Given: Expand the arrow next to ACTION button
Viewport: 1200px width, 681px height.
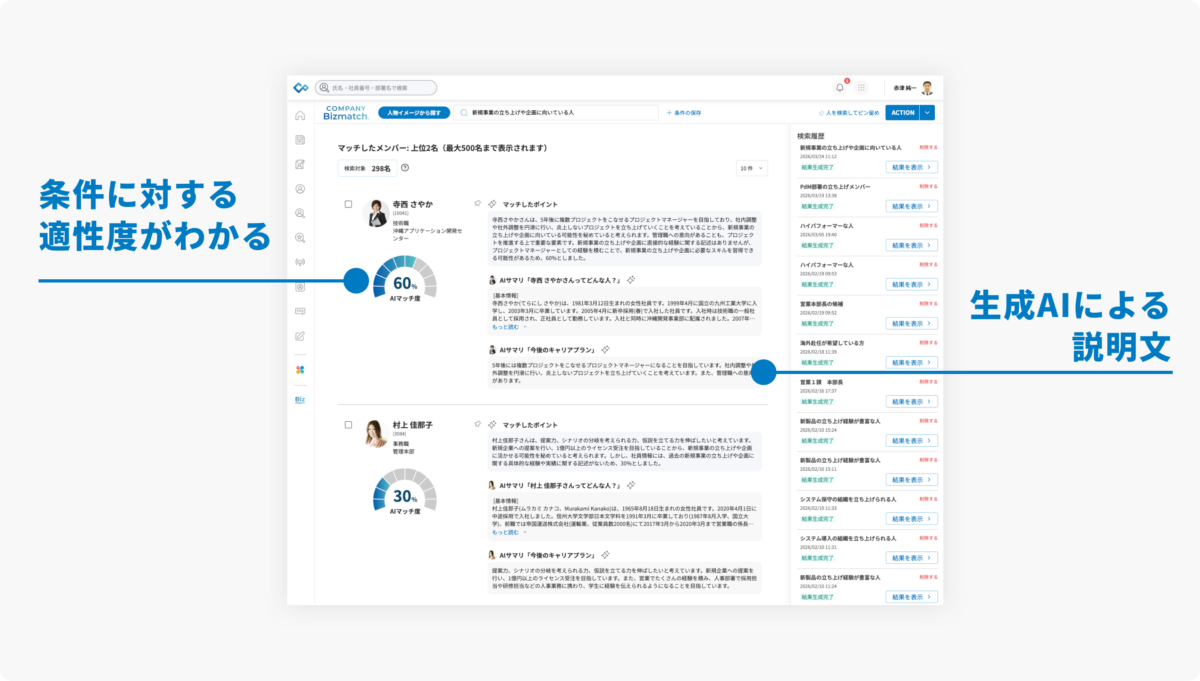Looking at the screenshot, I should click(x=928, y=113).
